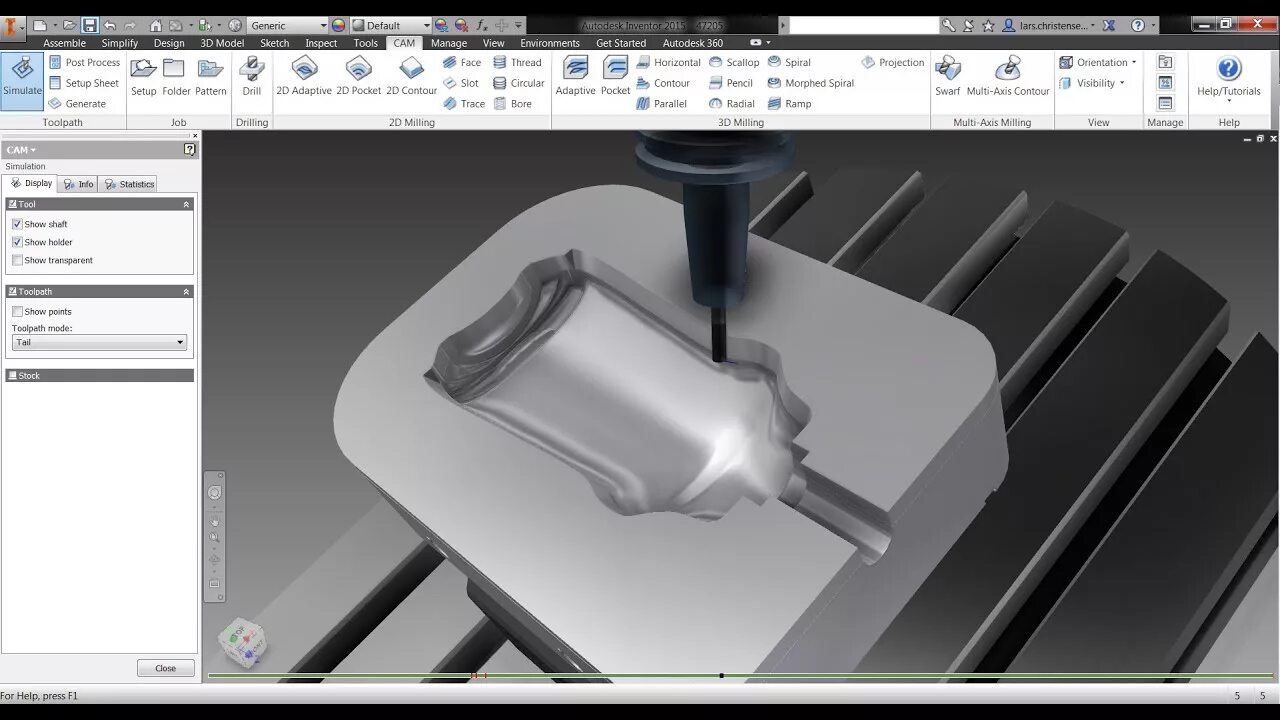Choose the 2D Adaptive milling strategy
Image resolution: width=1280 pixels, height=720 pixels.
pos(304,78)
